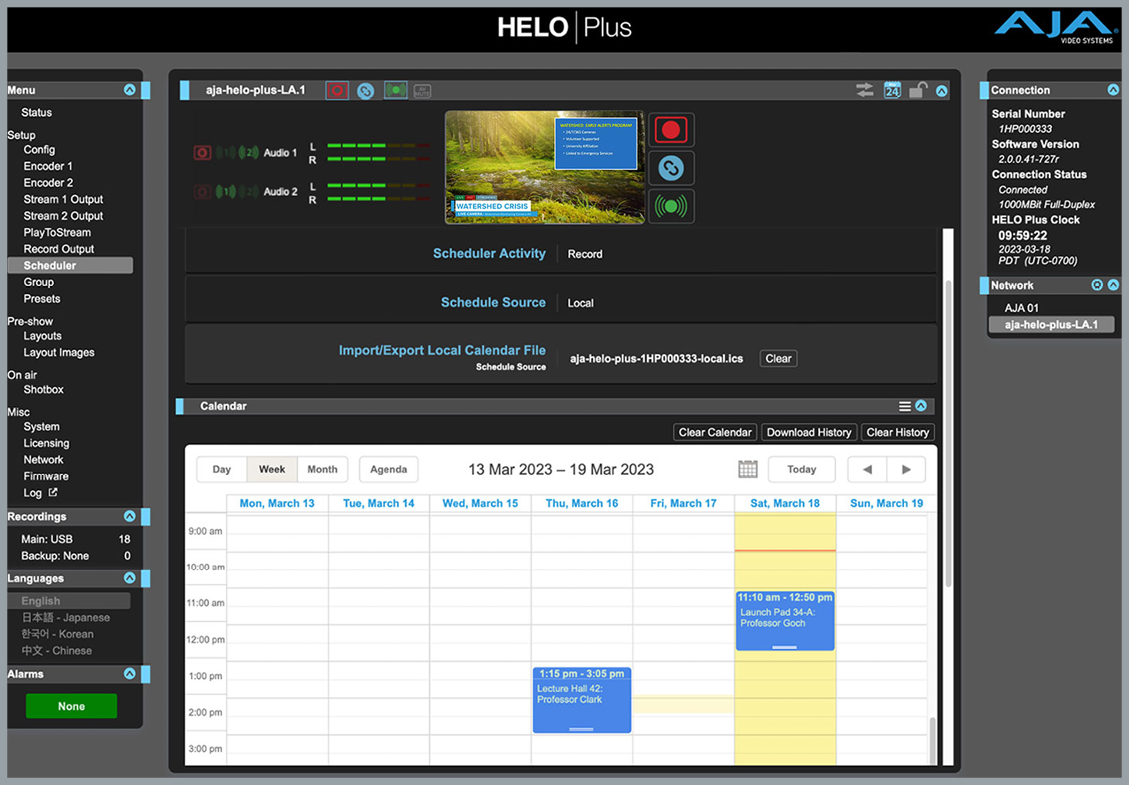Open Stream 1 Output in Setup menu
The height and width of the screenshot is (785, 1129).
pyautogui.click(x=63, y=199)
